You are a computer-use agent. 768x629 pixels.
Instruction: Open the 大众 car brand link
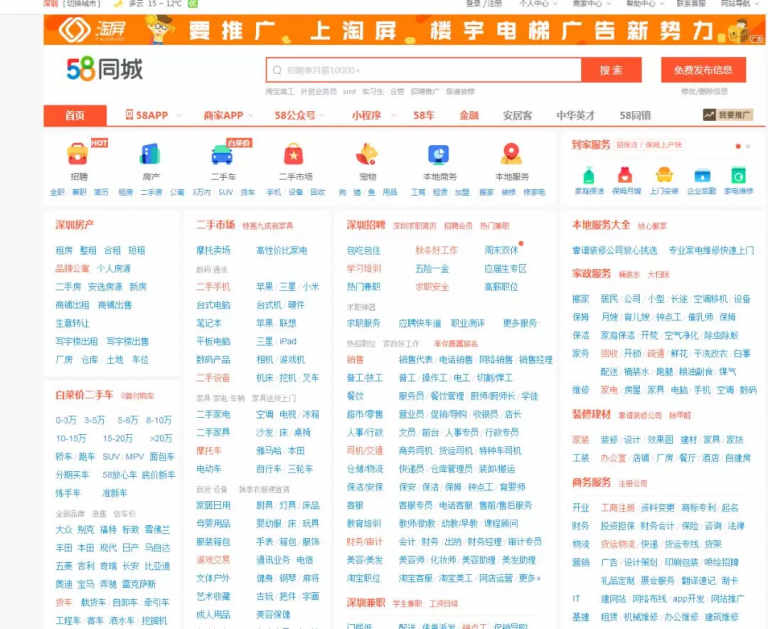pos(64,530)
